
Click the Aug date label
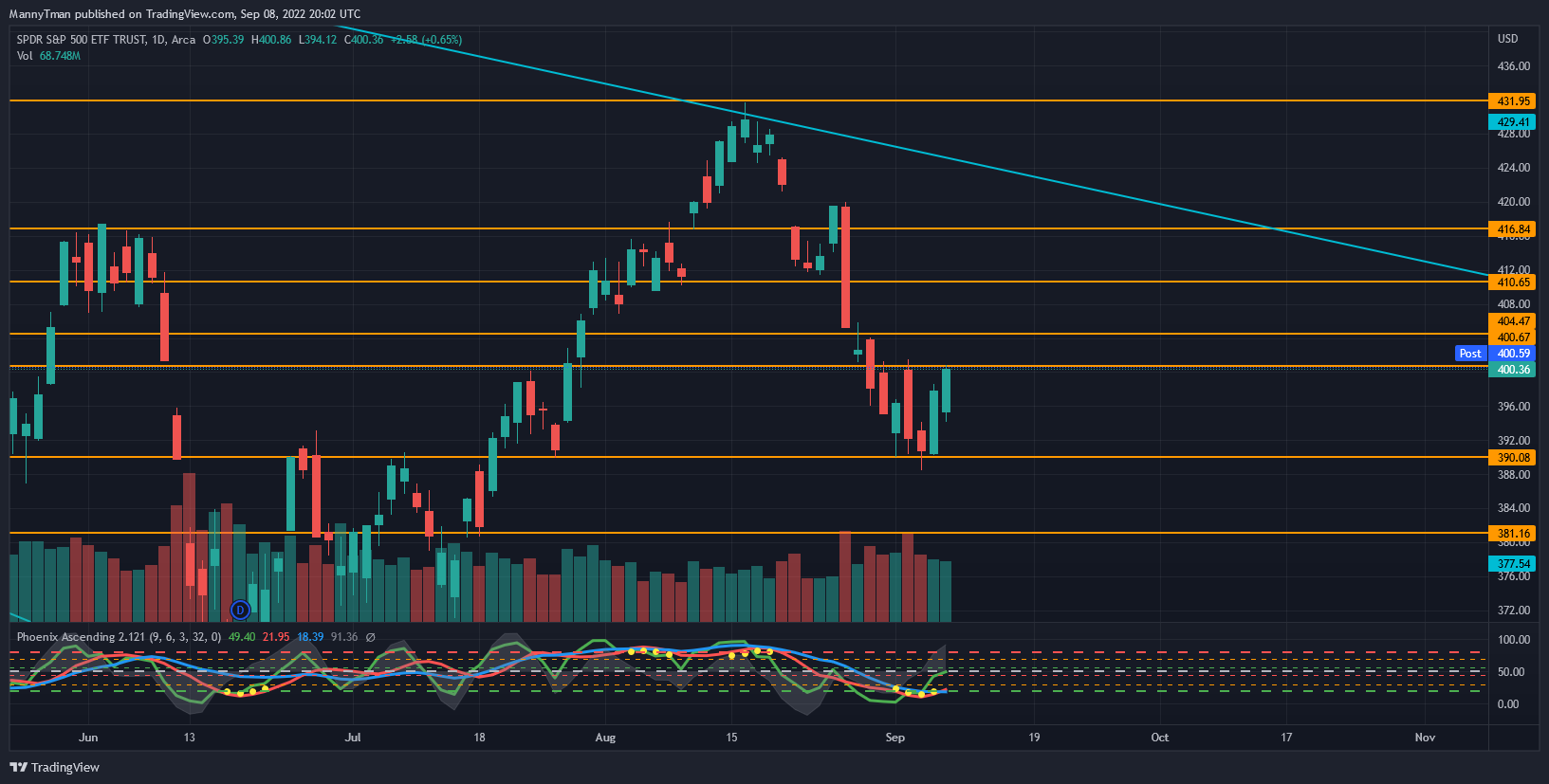click(x=605, y=738)
